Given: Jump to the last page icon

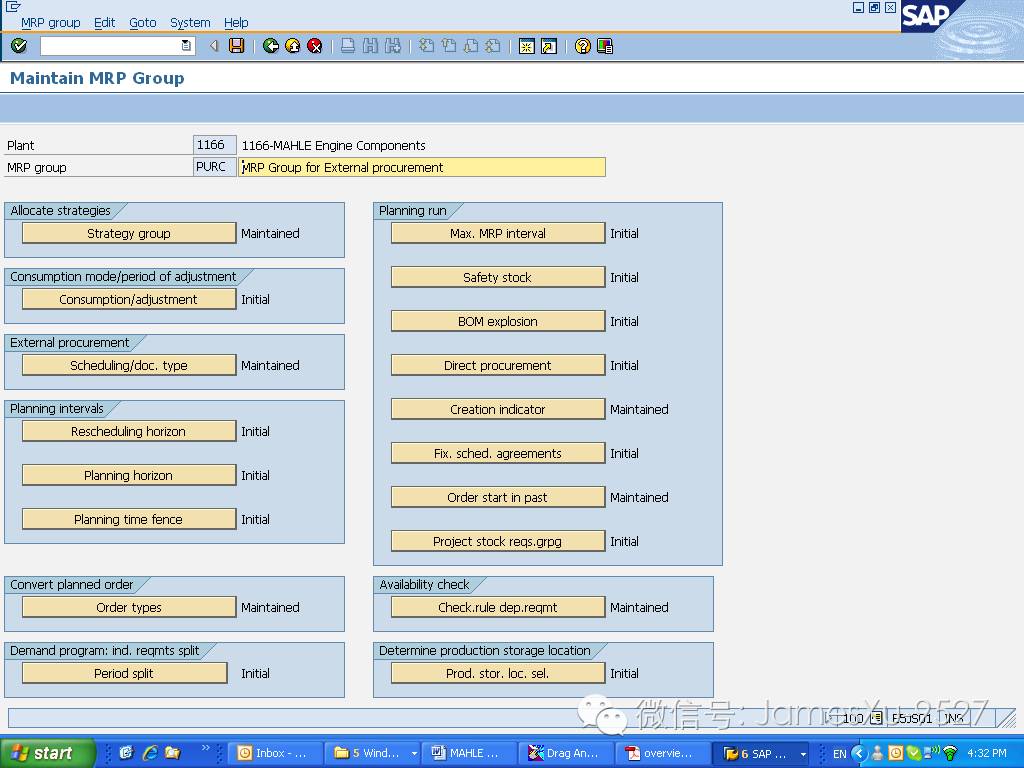Looking at the screenshot, I should 493,46.
